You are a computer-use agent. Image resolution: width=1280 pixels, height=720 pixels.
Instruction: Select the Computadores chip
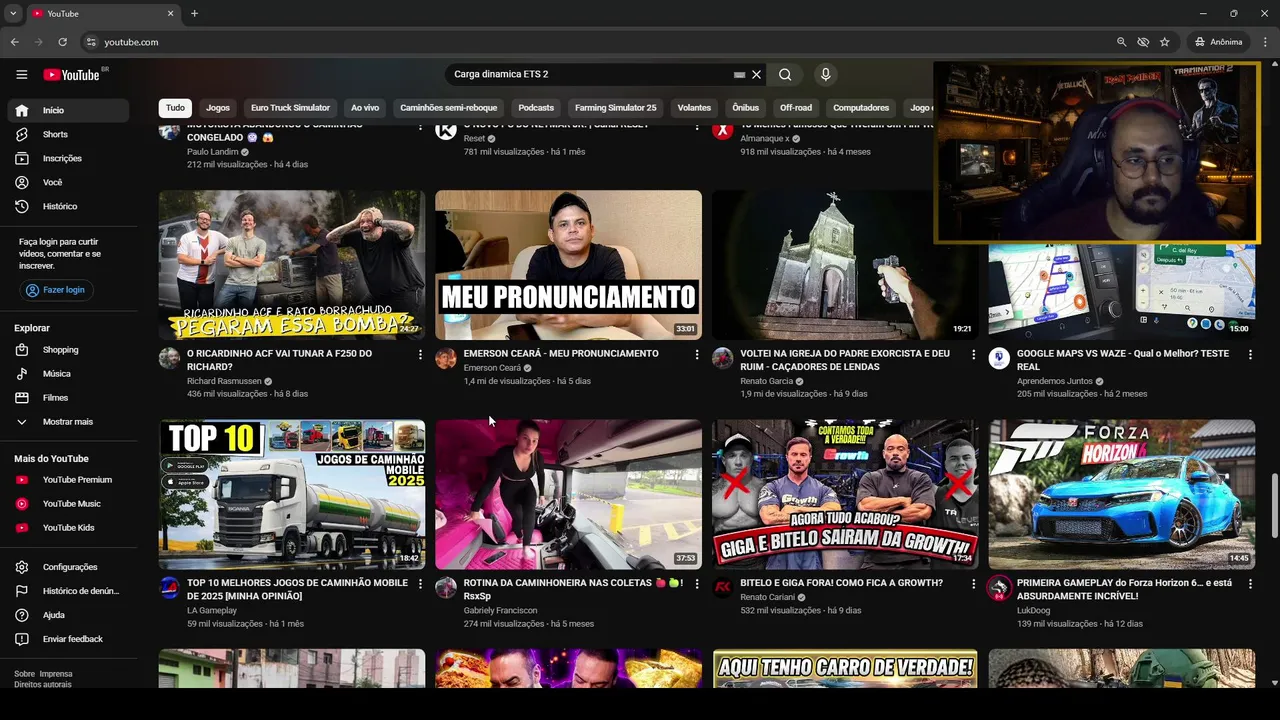point(861,108)
